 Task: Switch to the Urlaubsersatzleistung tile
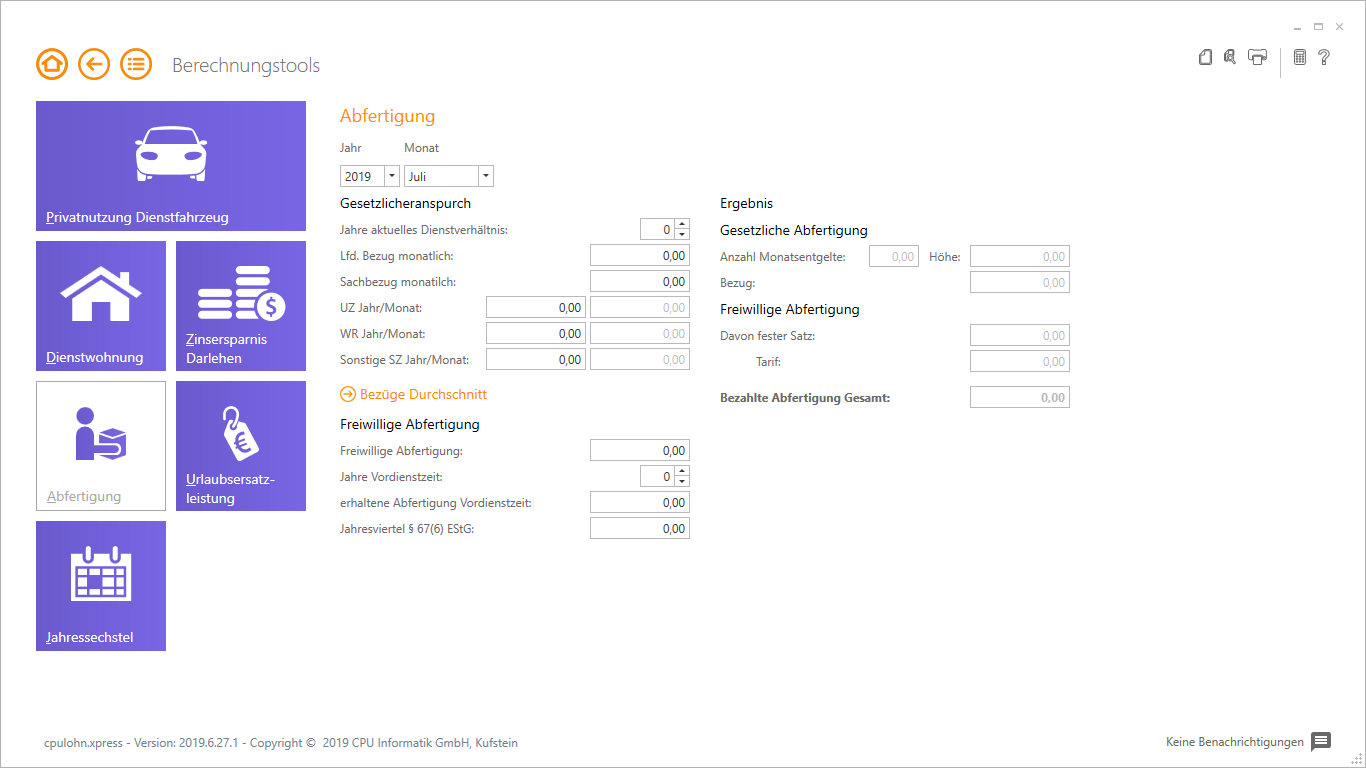pyautogui.click(x=241, y=446)
